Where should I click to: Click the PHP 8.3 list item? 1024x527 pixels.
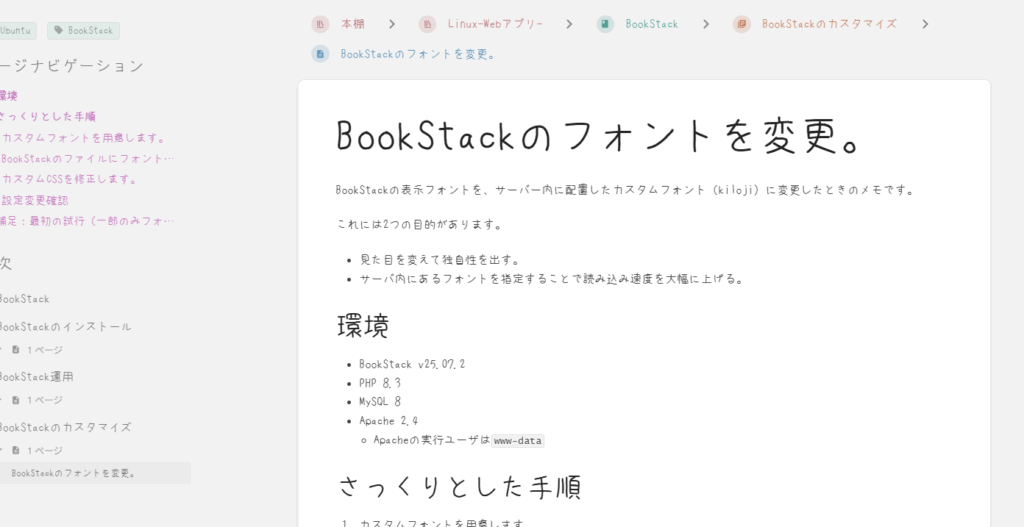click(x=380, y=383)
